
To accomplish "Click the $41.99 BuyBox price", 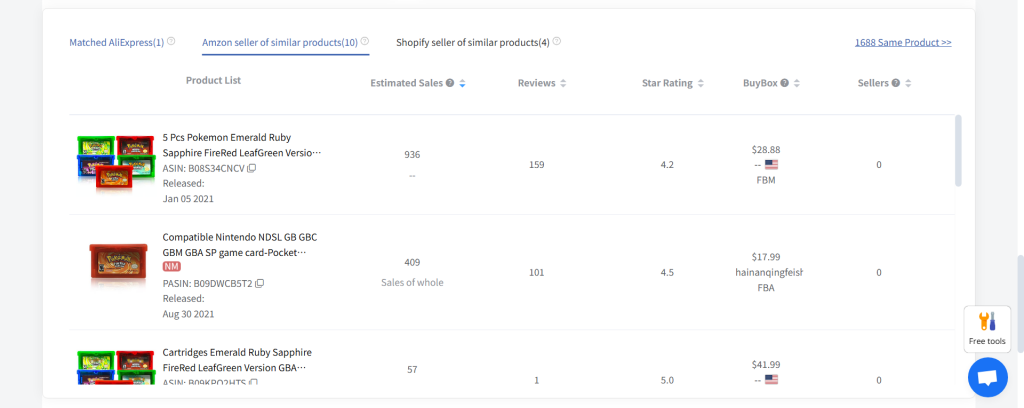I will 766,365.
